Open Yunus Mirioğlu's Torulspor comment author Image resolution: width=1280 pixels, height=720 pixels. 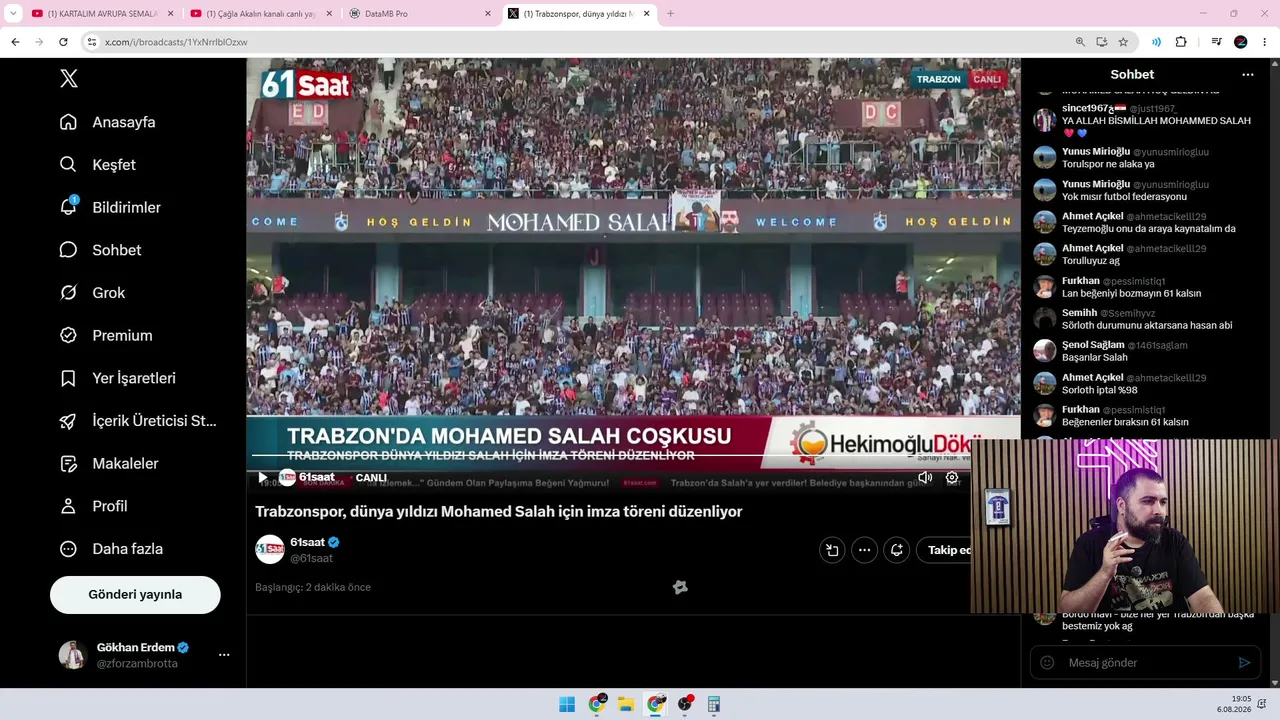[1096, 152]
